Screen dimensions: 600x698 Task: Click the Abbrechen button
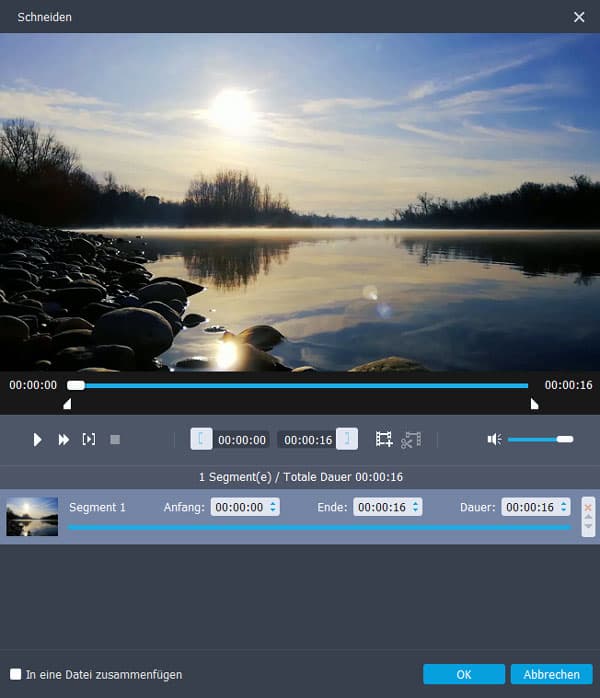[551, 675]
